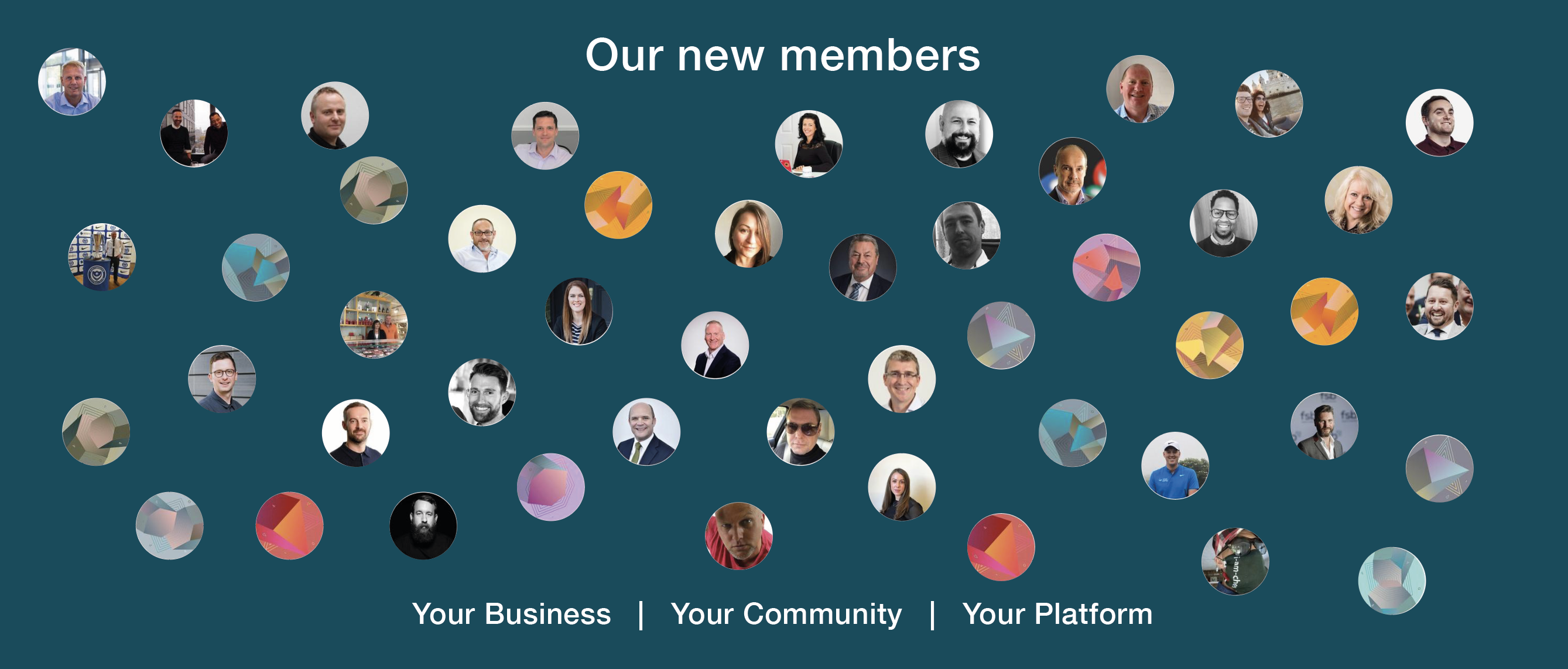Viewport: 1568px width, 669px height.
Task: Select the blonde curly-haired woman's avatar
Action: tap(1358, 200)
